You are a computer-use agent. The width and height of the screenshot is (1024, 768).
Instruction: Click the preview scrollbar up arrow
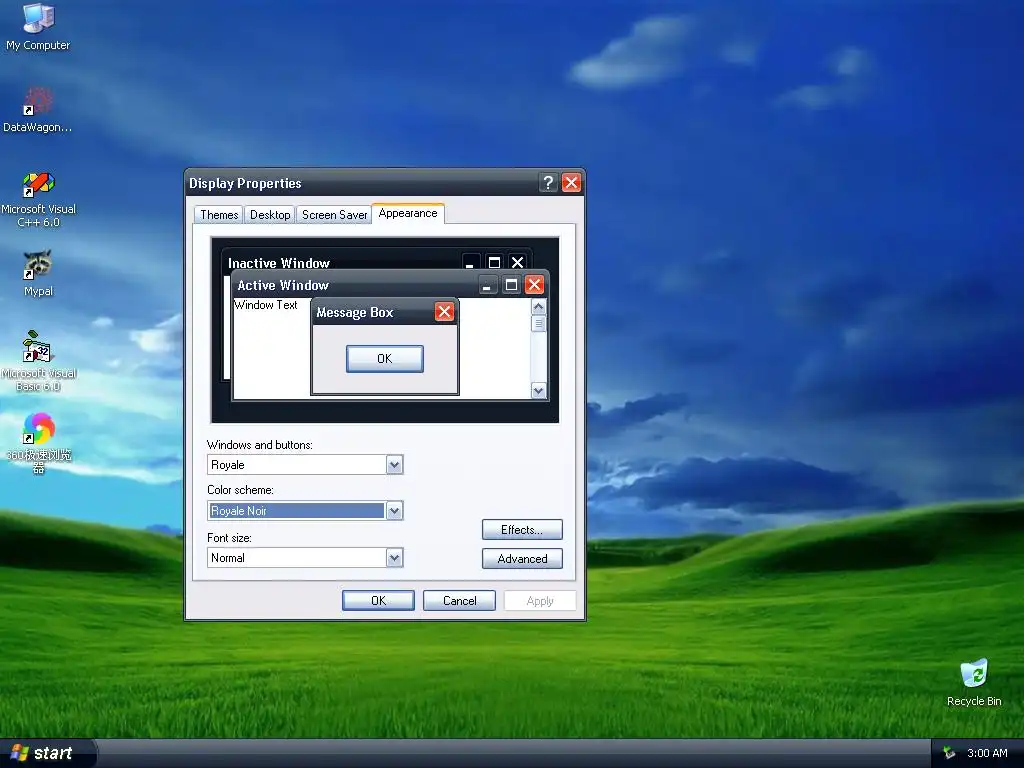(x=538, y=306)
